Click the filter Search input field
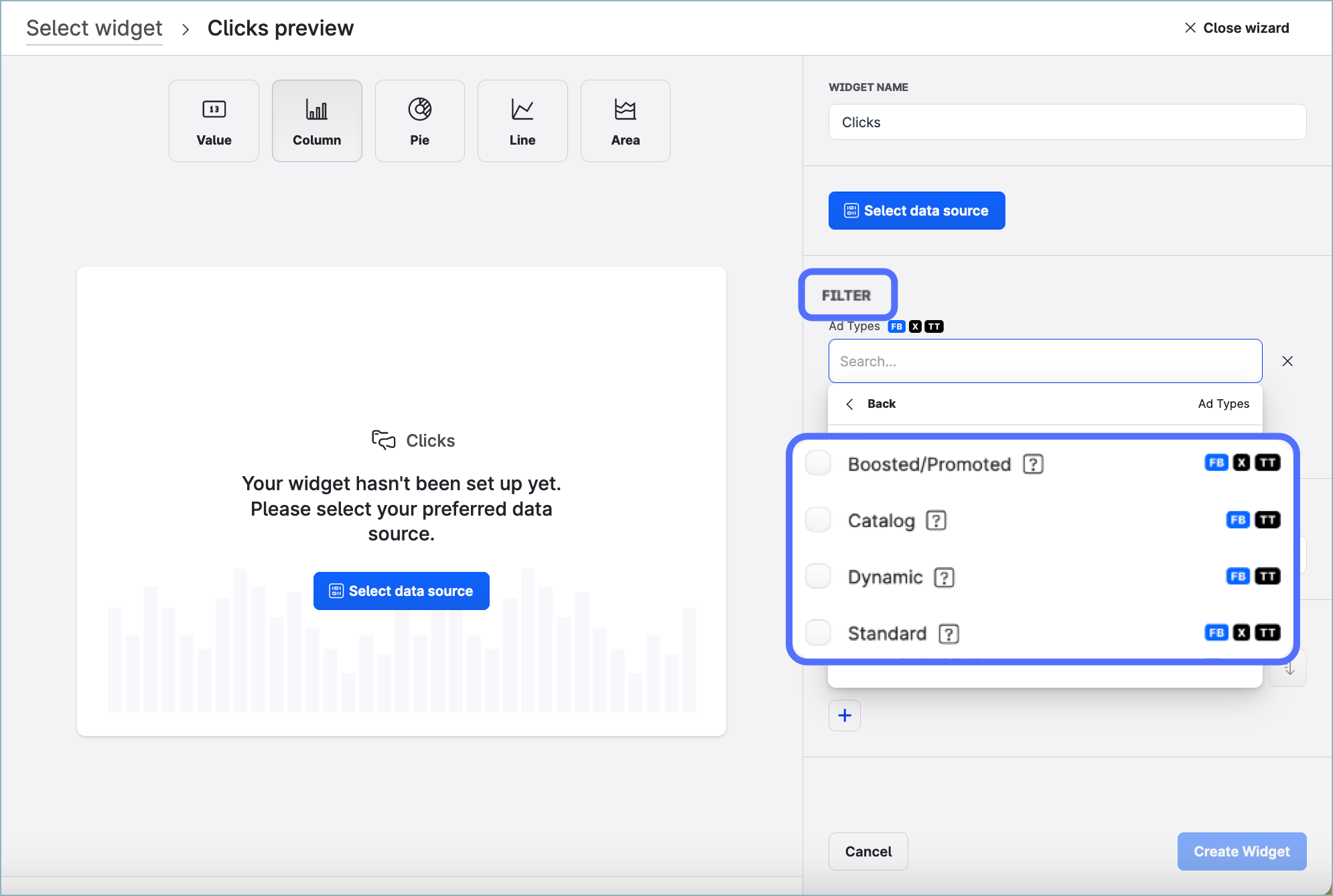The width and height of the screenshot is (1333, 896). pyautogui.click(x=1044, y=361)
